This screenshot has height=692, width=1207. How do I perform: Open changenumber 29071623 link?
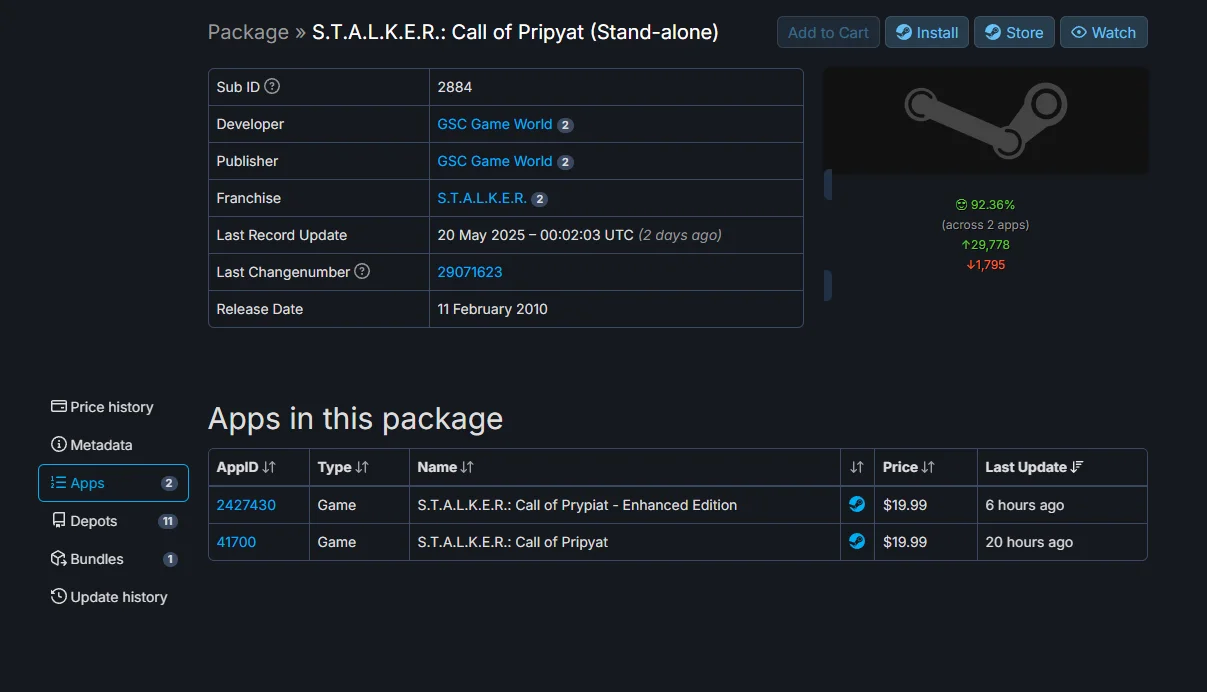pyautogui.click(x=470, y=272)
